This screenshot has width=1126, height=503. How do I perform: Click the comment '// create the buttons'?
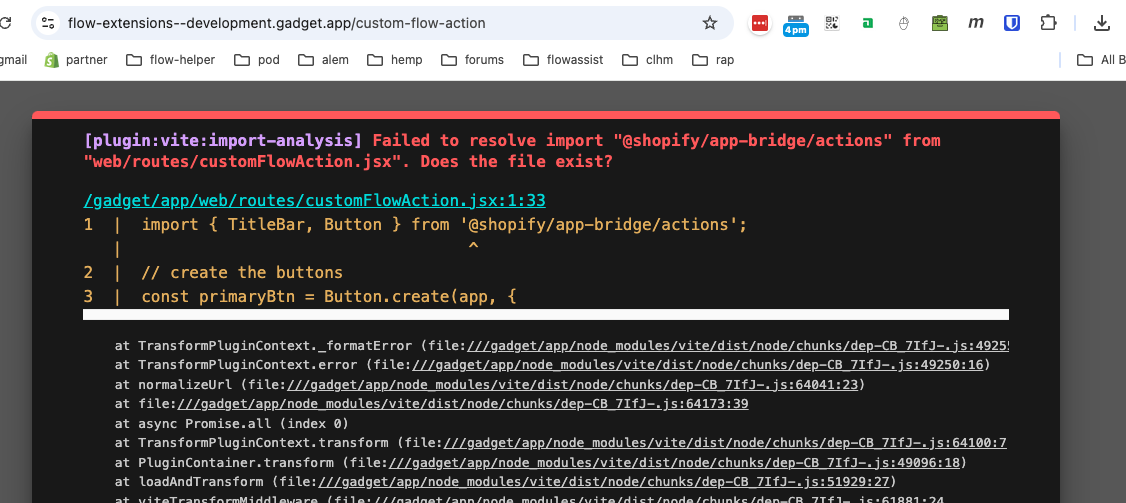pyautogui.click(x=242, y=272)
